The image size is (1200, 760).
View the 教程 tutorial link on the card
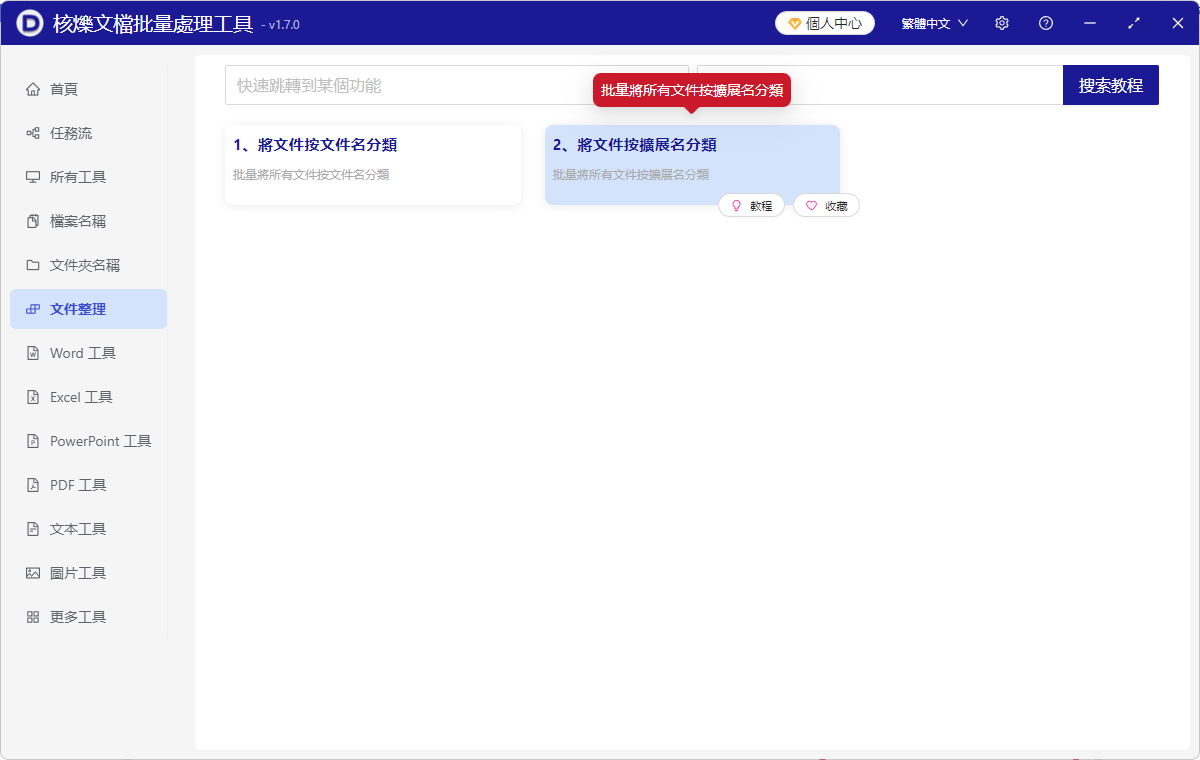pos(751,204)
